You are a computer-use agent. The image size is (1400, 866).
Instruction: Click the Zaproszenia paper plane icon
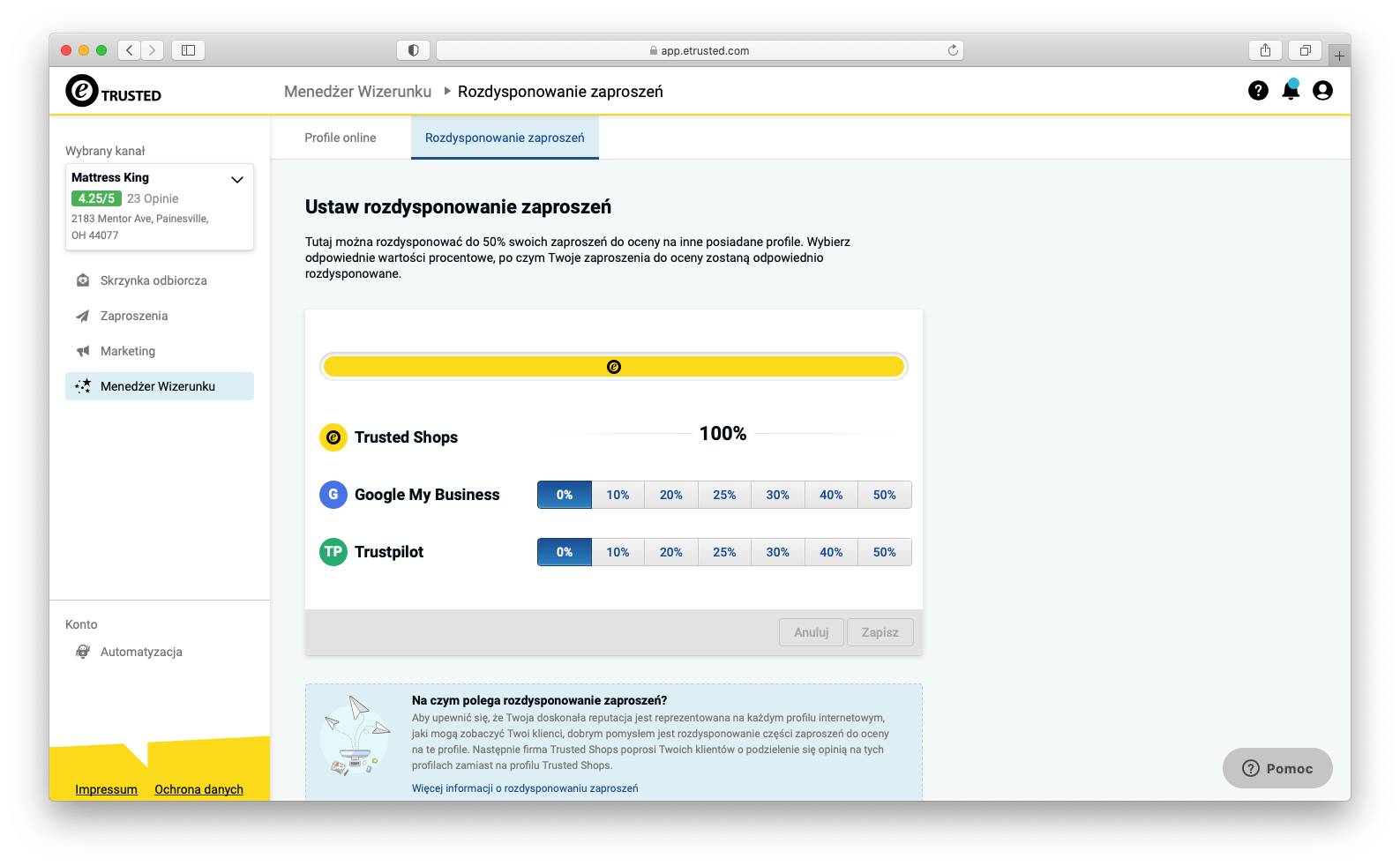click(83, 316)
